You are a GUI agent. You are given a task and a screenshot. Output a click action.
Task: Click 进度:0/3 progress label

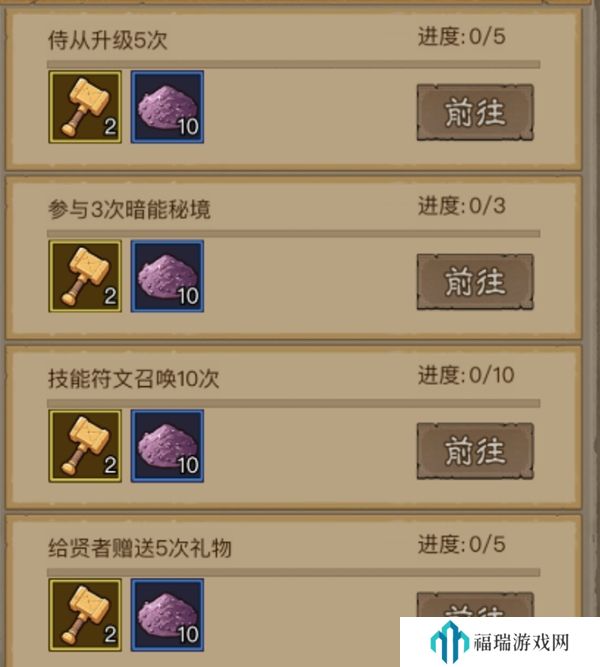[x=462, y=206]
